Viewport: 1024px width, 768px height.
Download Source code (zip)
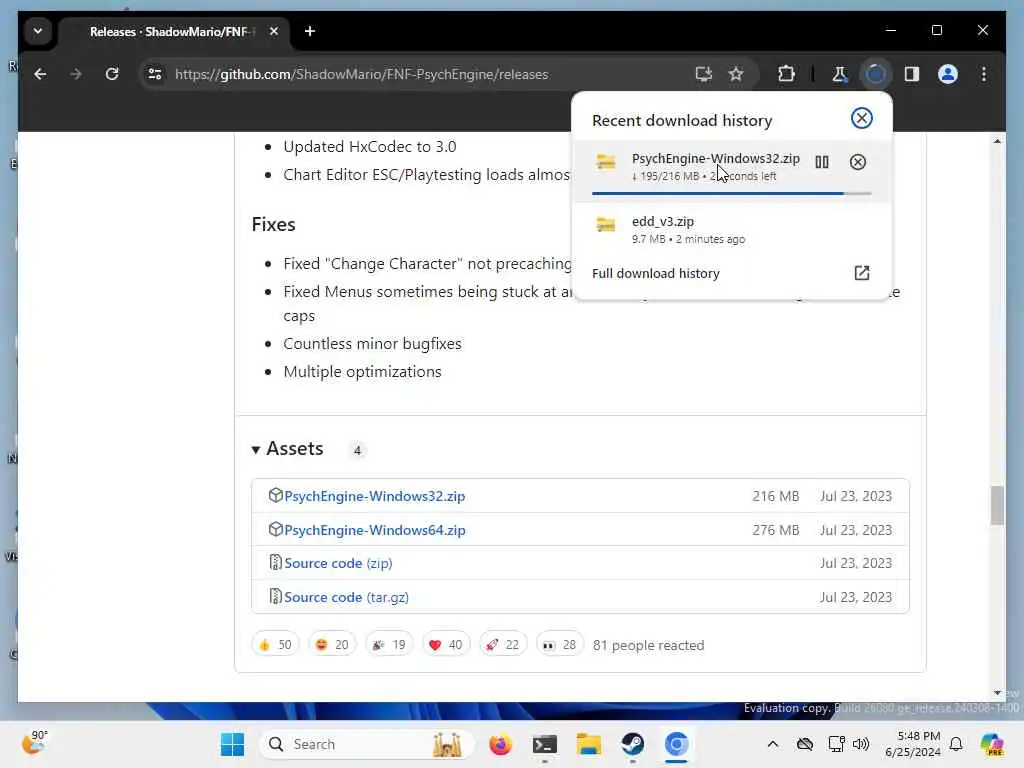tap(338, 563)
